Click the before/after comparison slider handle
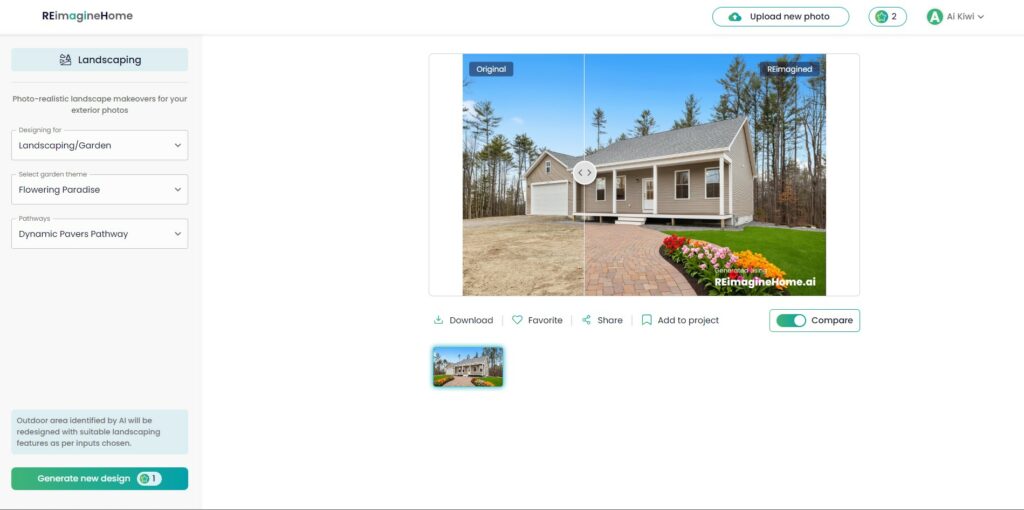 584,173
